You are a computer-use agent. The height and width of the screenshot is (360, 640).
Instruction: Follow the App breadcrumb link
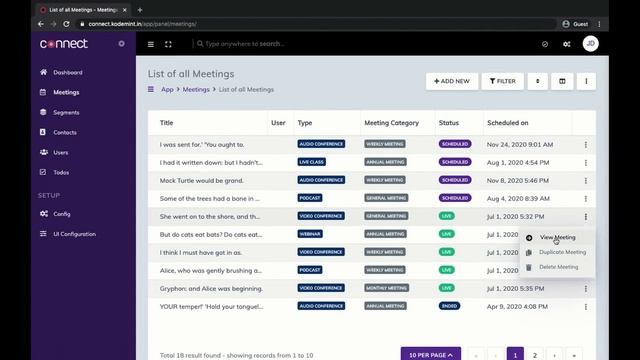tap(167, 89)
